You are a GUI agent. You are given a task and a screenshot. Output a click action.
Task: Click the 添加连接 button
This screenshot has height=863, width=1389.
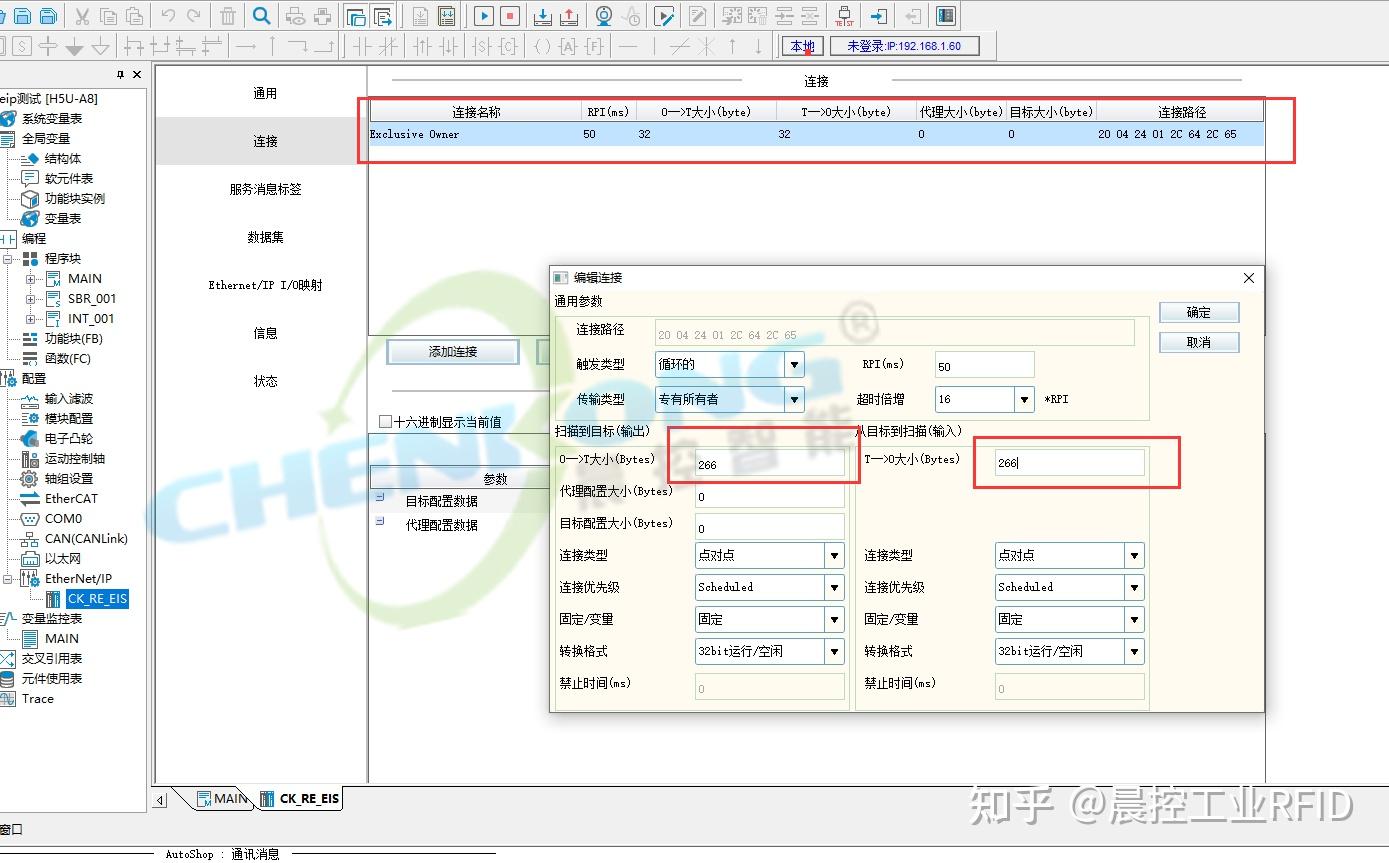coord(452,352)
